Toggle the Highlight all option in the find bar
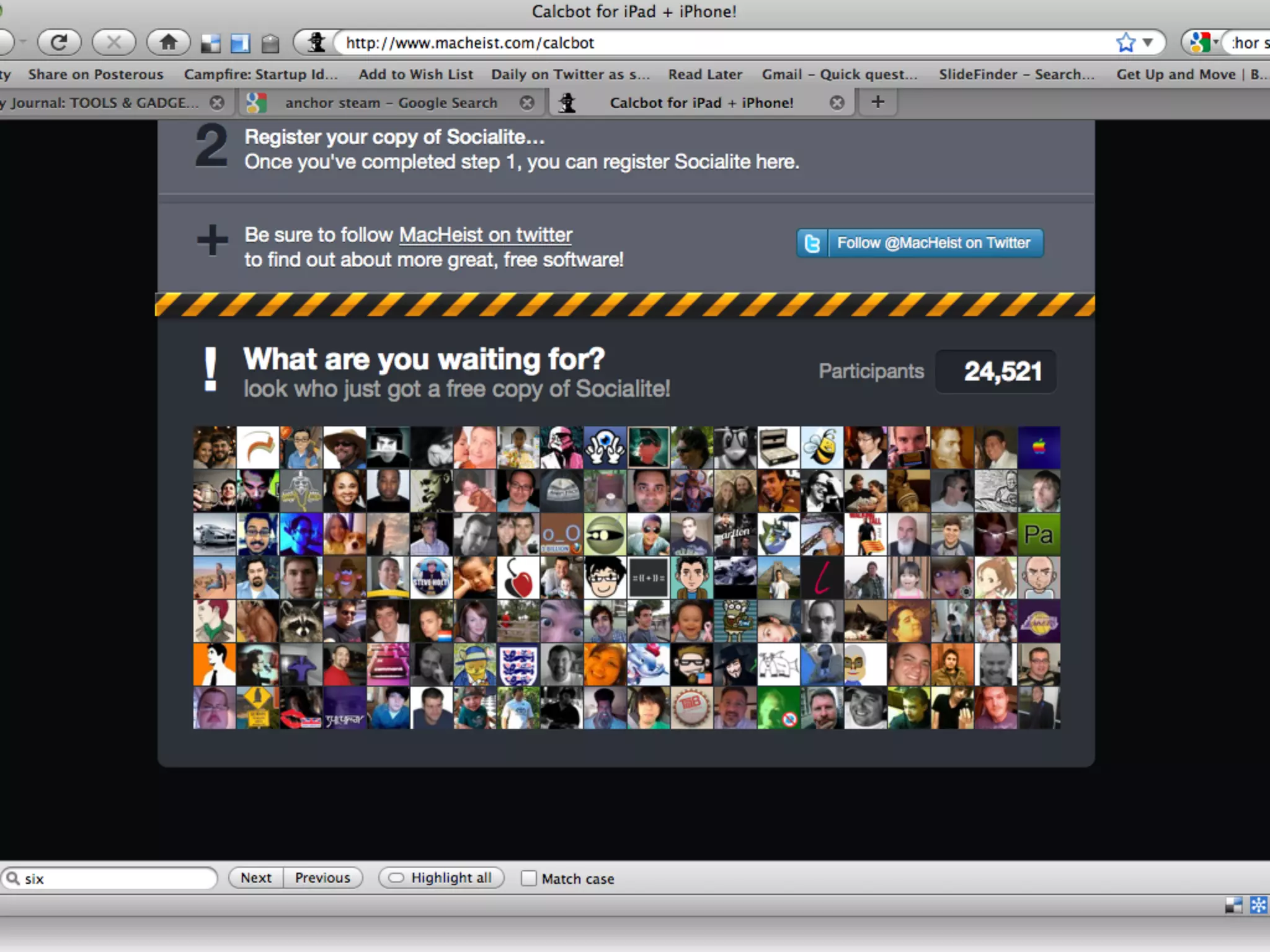The height and width of the screenshot is (952, 1270). (x=442, y=878)
